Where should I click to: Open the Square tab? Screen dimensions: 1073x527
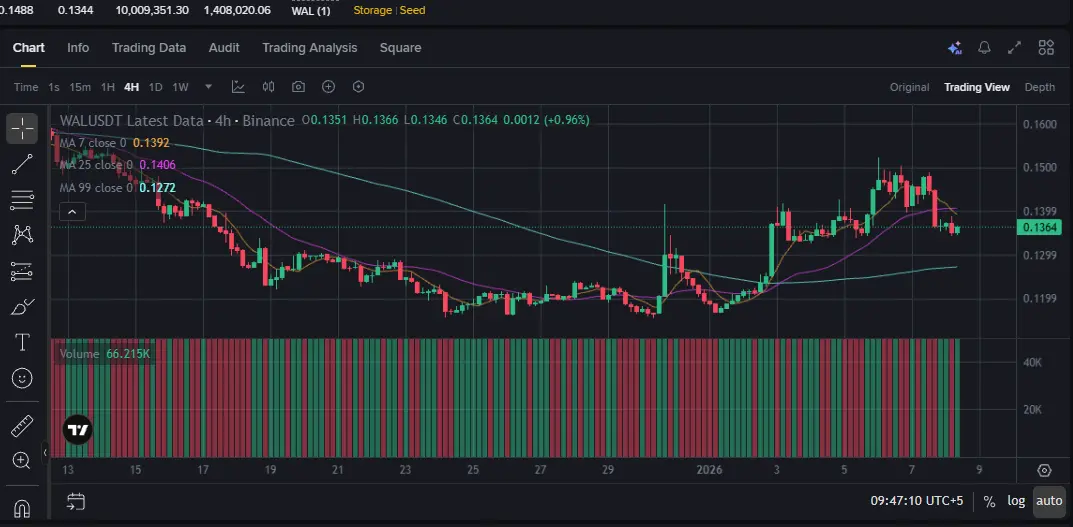click(x=400, y=48)
